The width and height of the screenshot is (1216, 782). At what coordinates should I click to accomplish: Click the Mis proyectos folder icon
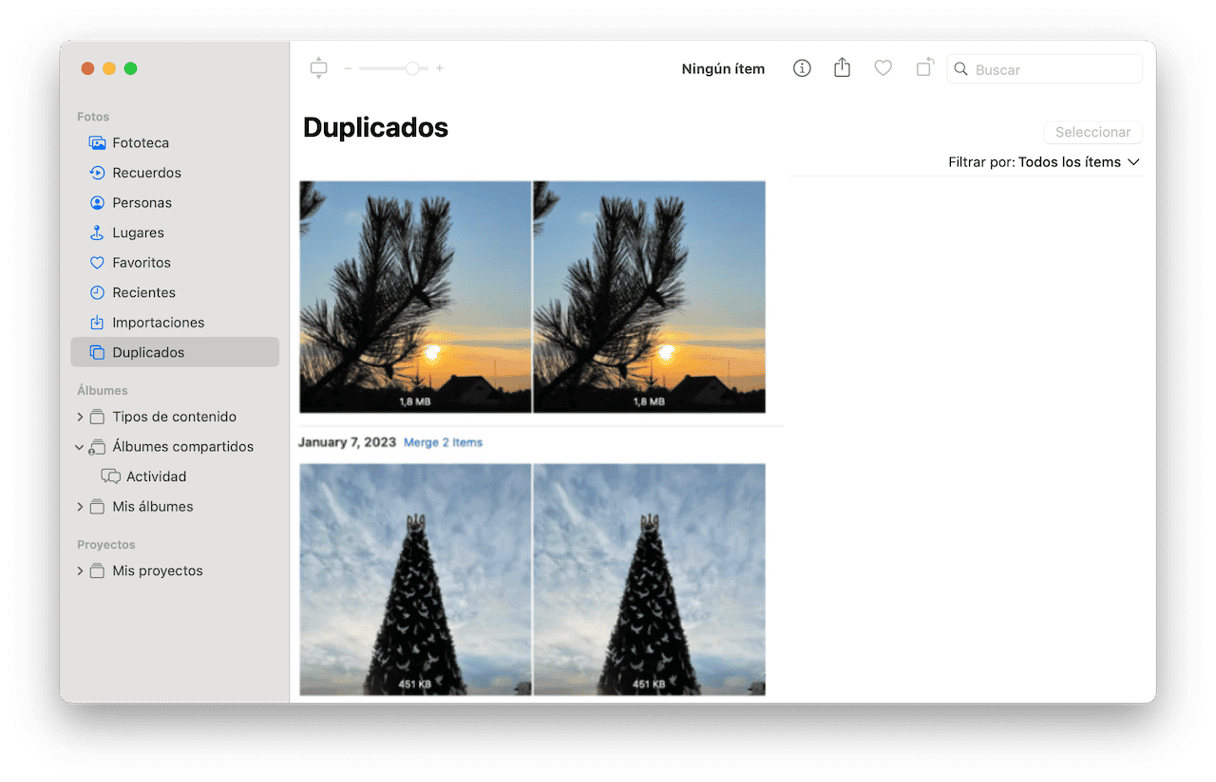[97, 571]
